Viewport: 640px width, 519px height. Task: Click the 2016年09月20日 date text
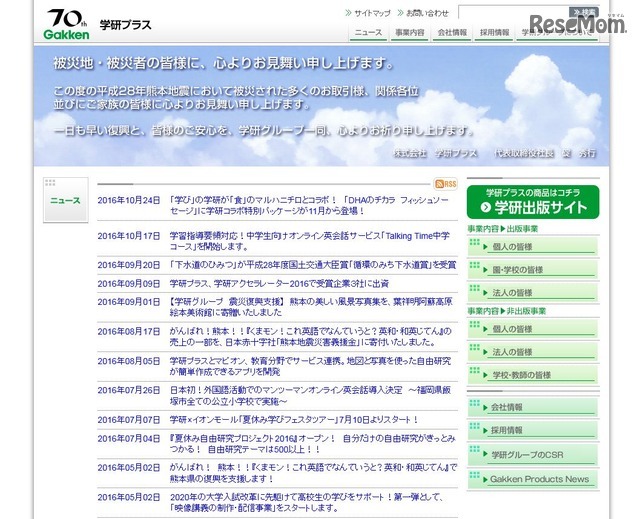tap(129, 265)
